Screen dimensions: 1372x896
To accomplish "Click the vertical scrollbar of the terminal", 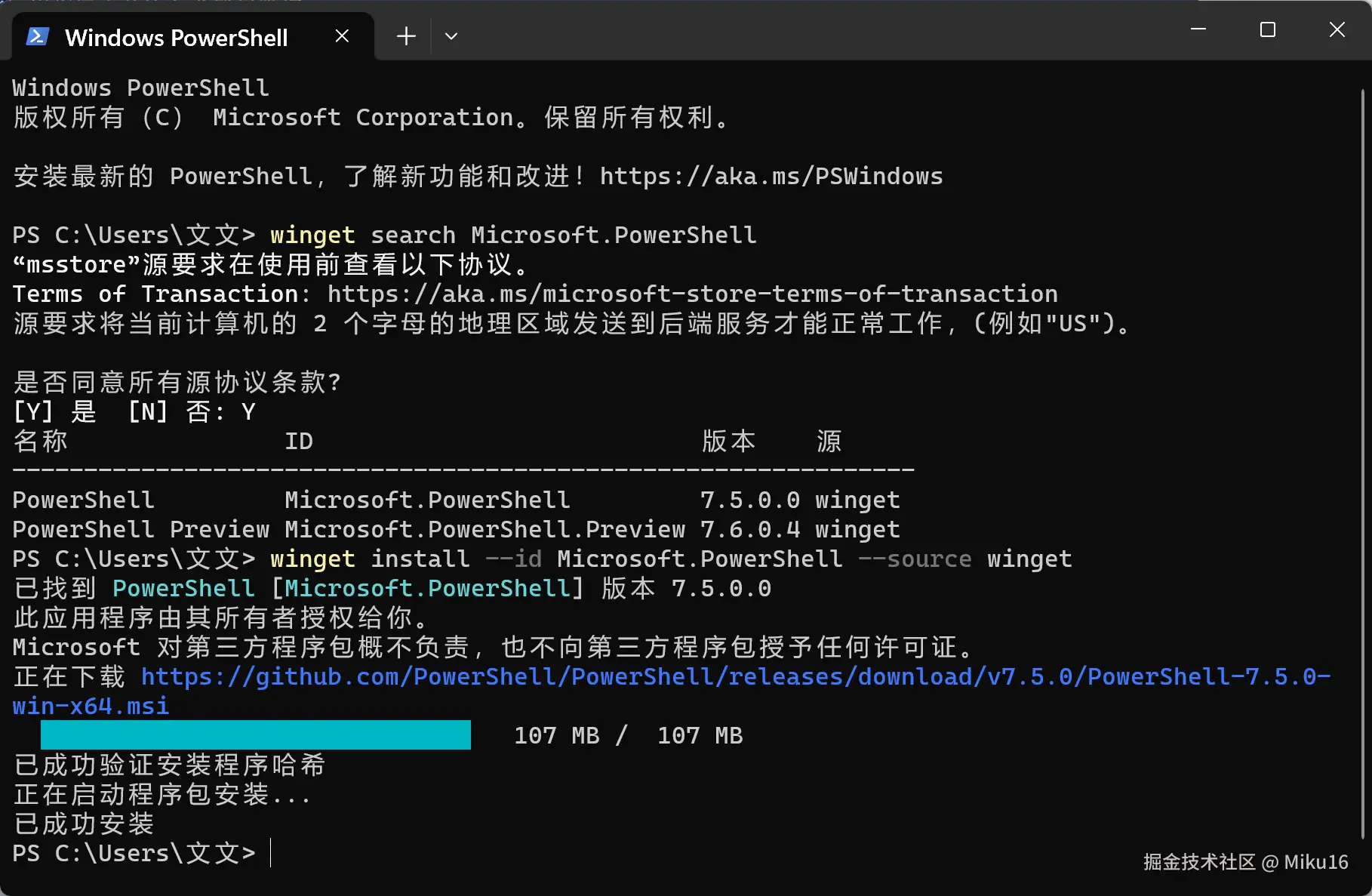I will (1362, 453).
